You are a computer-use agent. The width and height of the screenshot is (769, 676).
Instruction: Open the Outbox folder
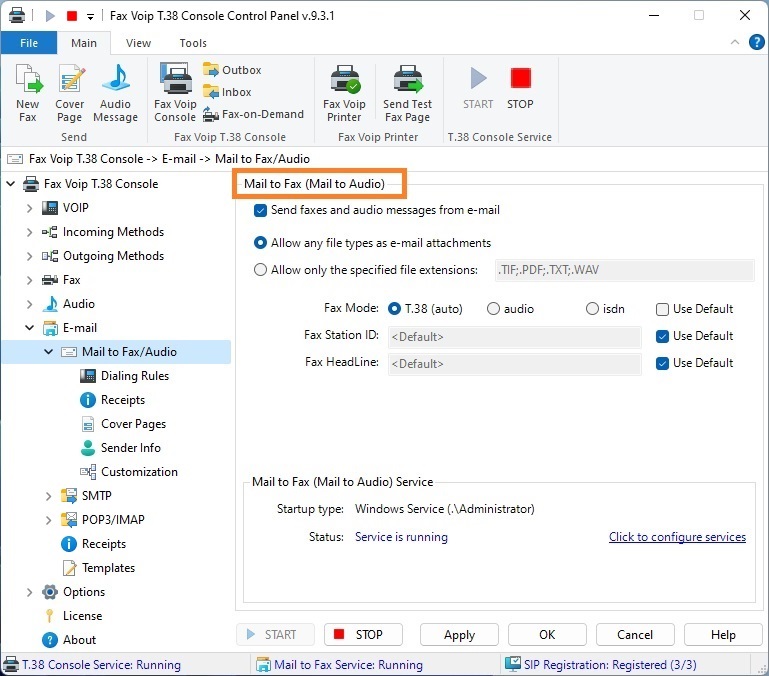click(x=232, y=70)
